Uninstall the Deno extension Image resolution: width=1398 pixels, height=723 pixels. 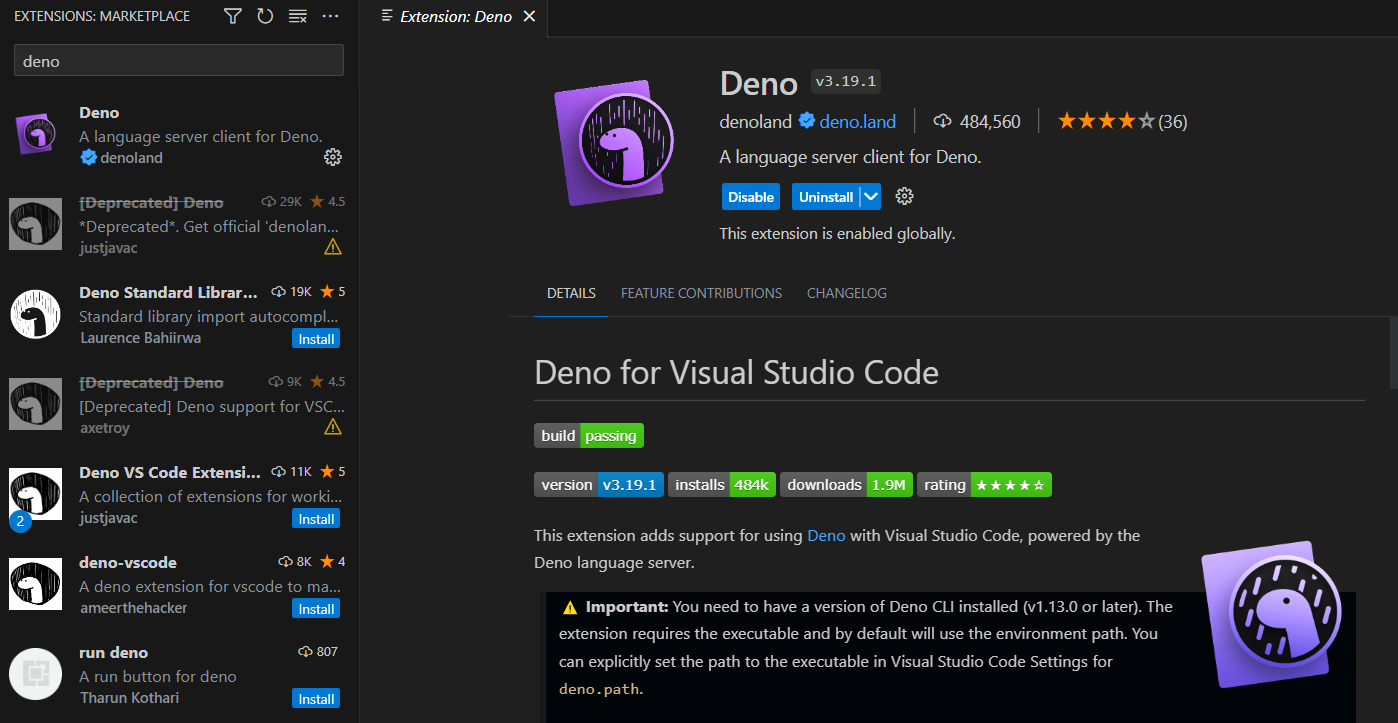(826, 197)
